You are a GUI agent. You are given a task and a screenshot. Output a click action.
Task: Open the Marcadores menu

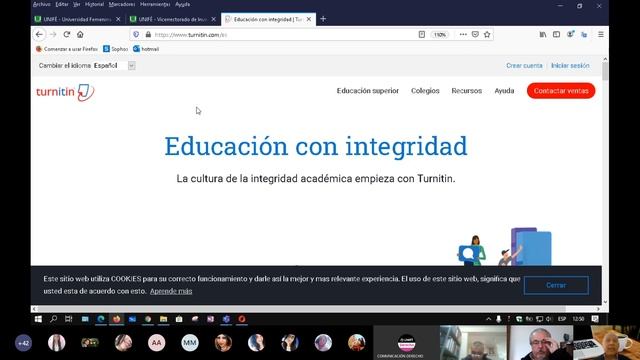pyautogui.click(x=122, y=4)
